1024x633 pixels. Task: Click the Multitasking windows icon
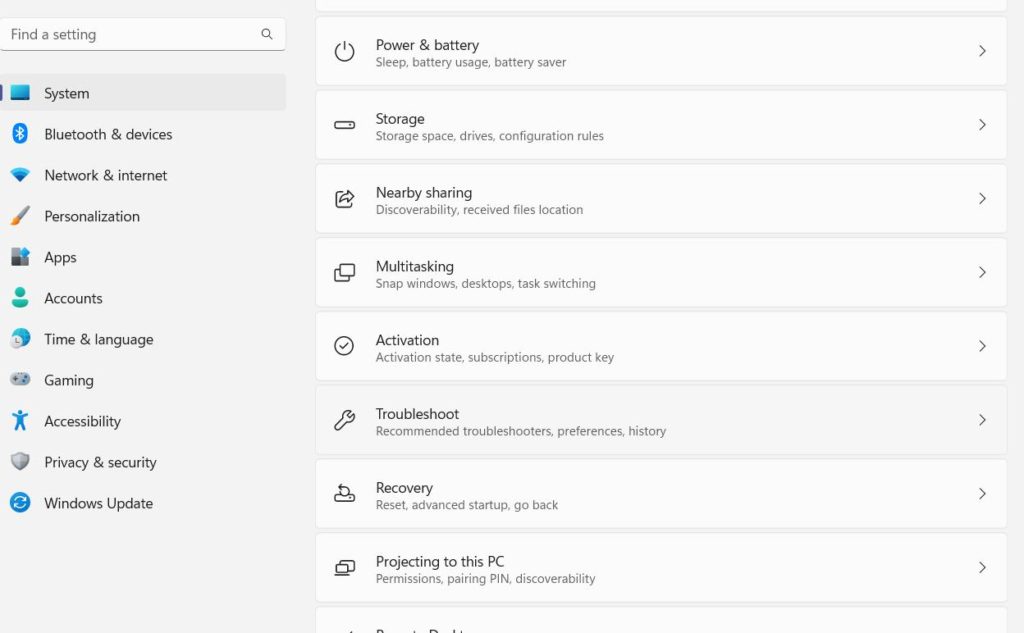[x=344, y=272]
